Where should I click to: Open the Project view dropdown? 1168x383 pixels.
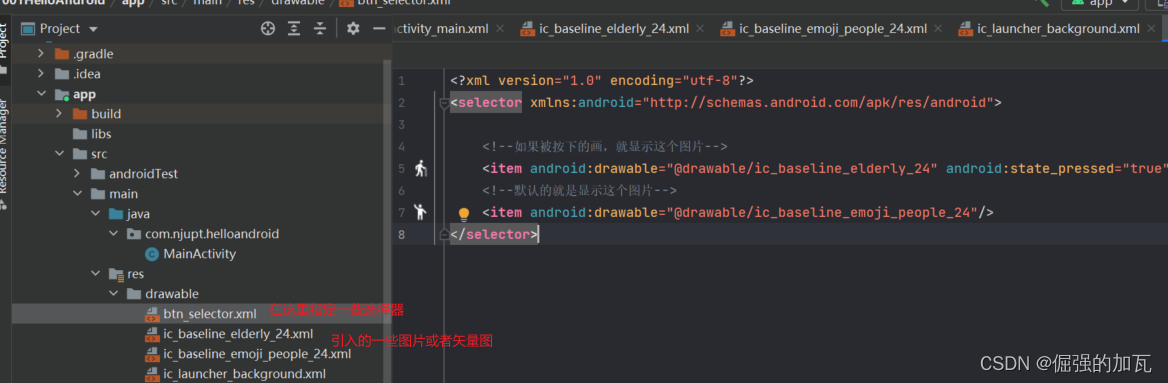[93, 29]
